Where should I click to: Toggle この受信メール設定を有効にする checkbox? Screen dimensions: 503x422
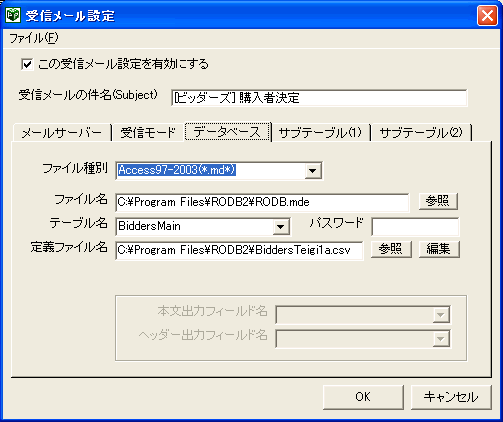pos(27,64)
